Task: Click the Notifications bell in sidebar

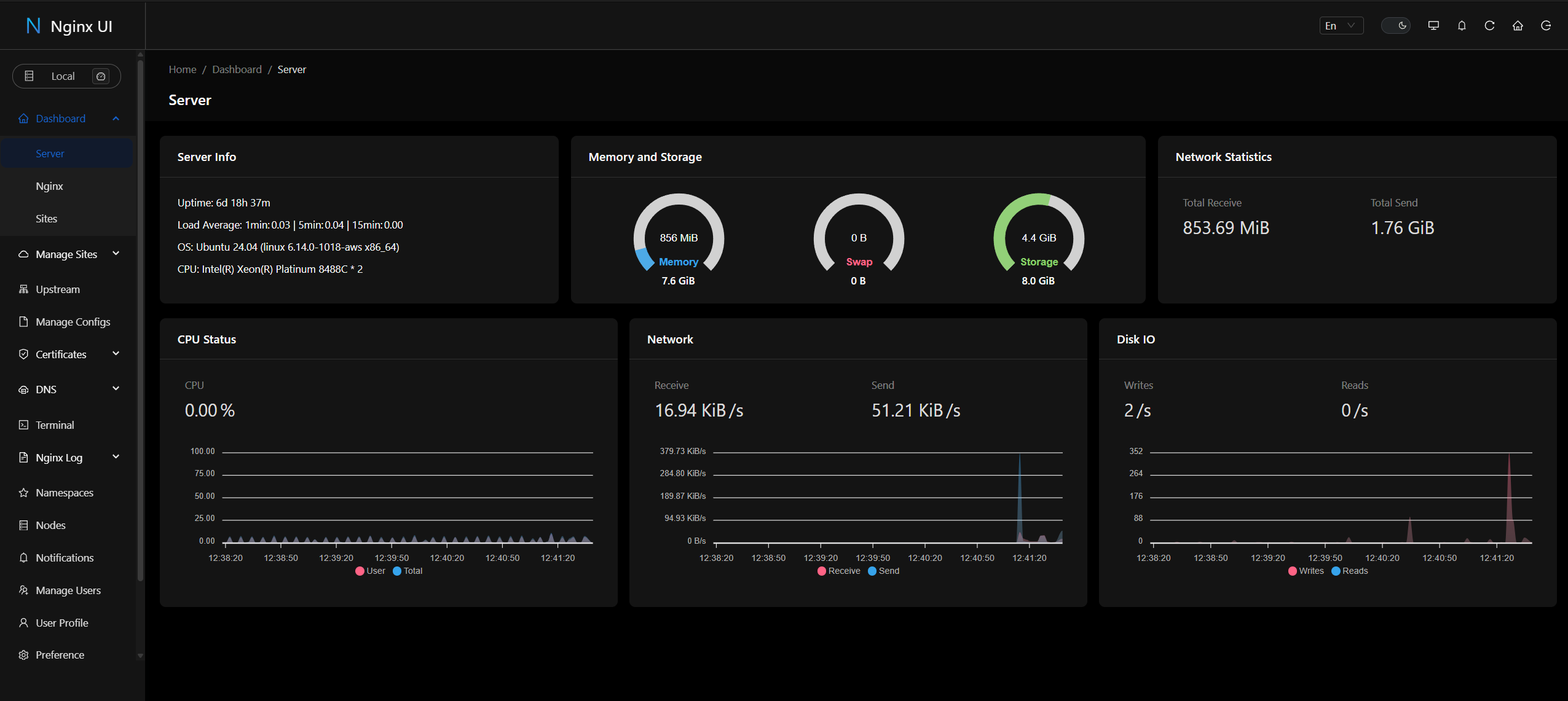Action: click(23, 558)
